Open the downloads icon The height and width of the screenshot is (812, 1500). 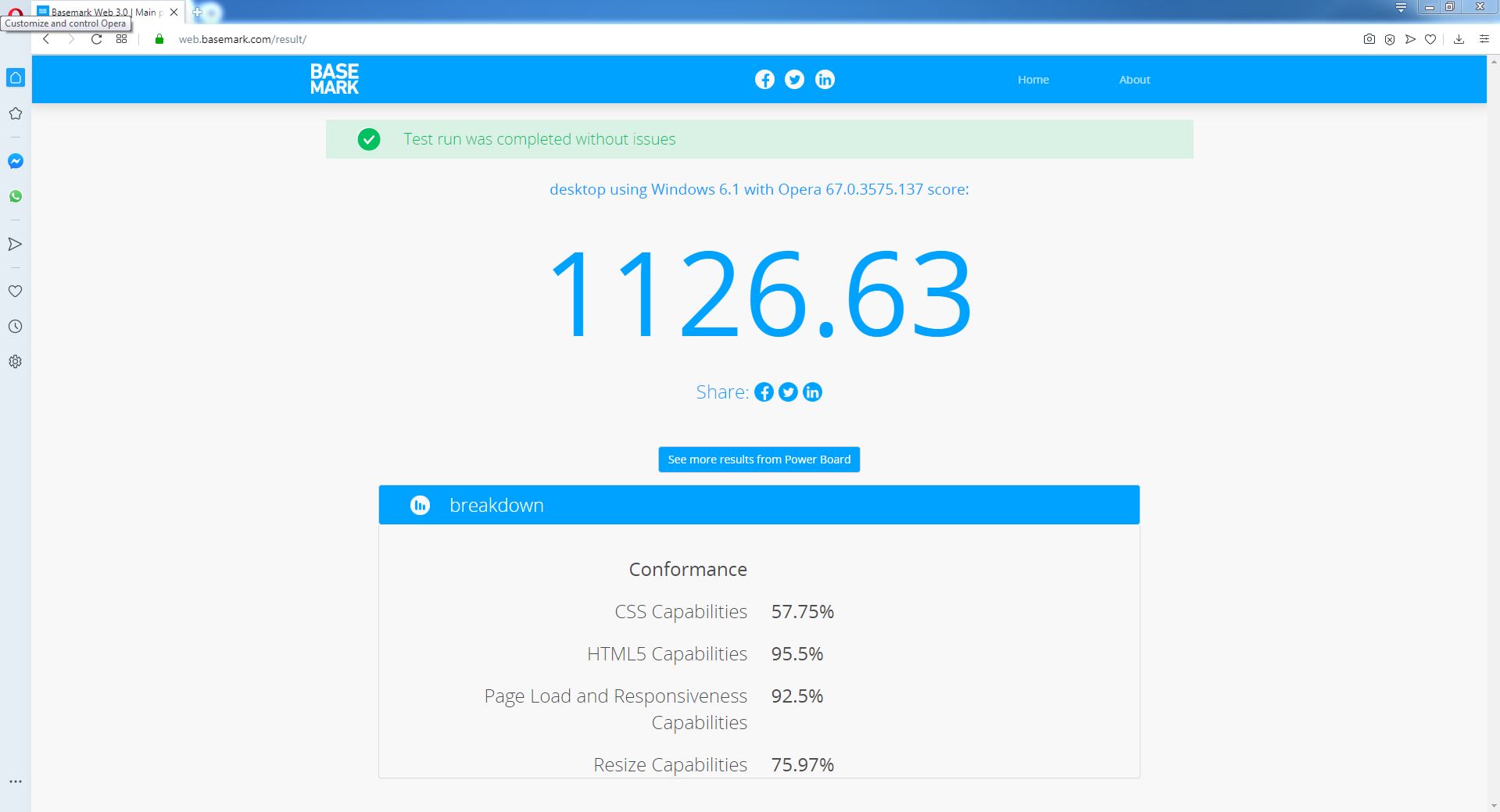click(1459, 39)
